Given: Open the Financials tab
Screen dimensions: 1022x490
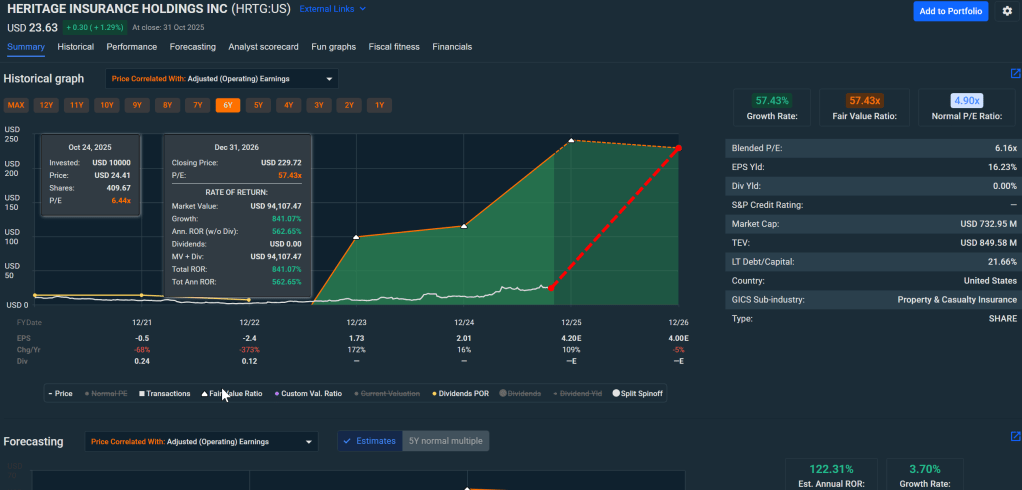Looking at the screenshot, I should [x=452, y=47].
